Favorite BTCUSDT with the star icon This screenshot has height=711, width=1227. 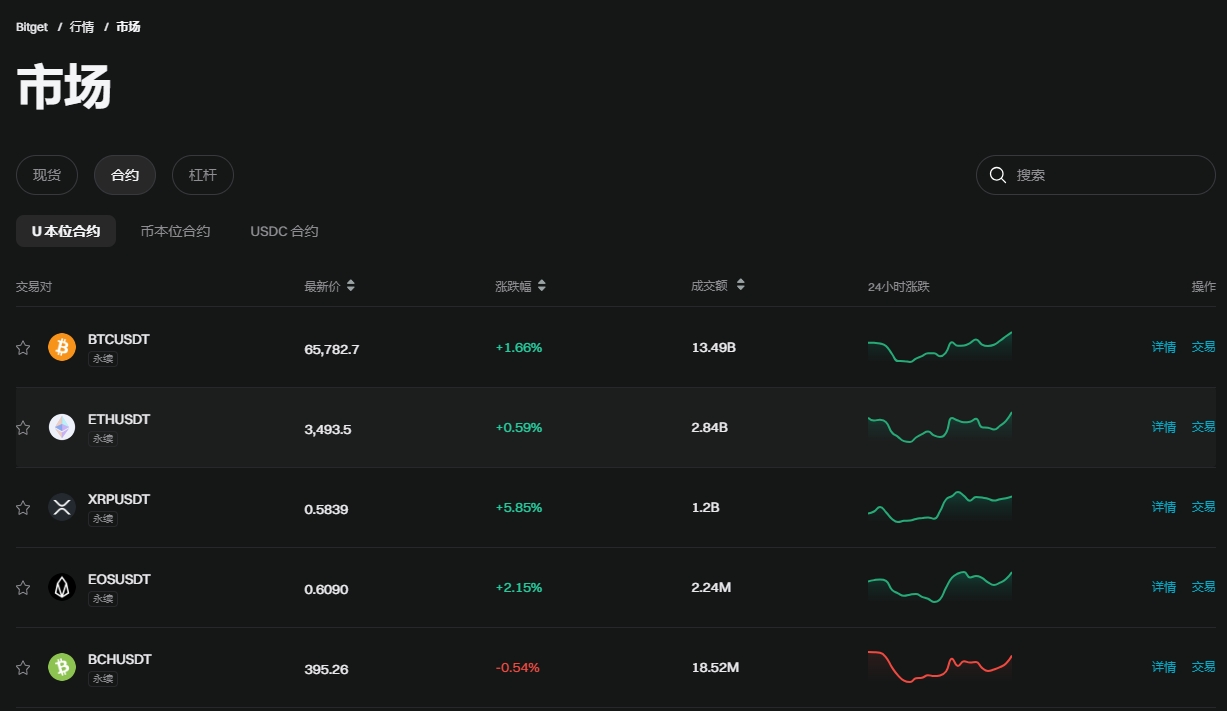23,348
